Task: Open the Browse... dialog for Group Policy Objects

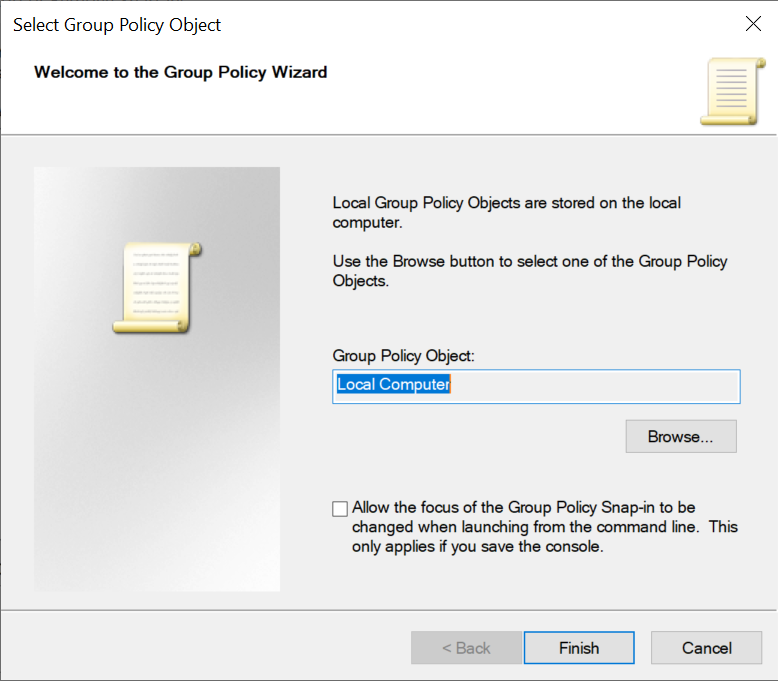Action: tap(681, 436)
